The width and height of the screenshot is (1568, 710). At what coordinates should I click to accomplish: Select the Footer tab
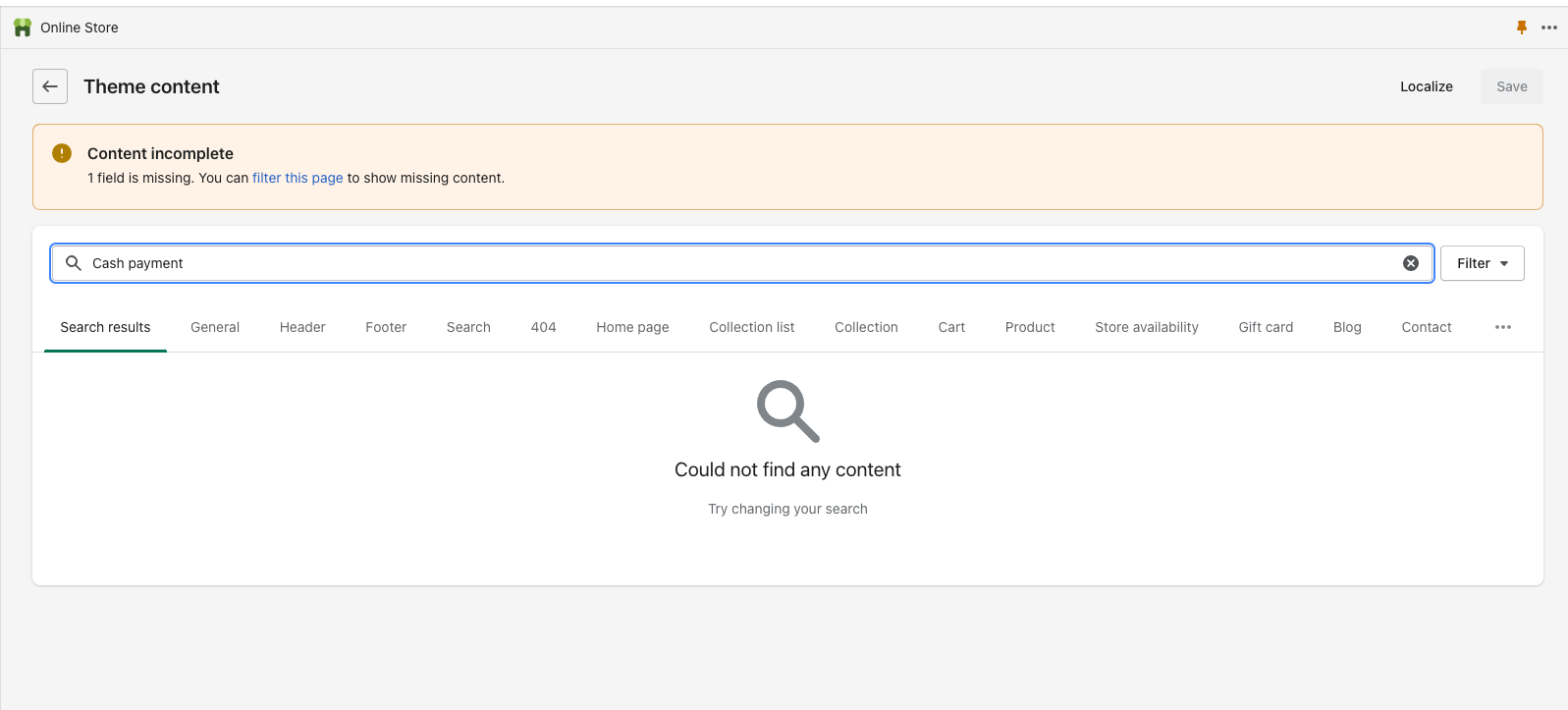point(386,327)
